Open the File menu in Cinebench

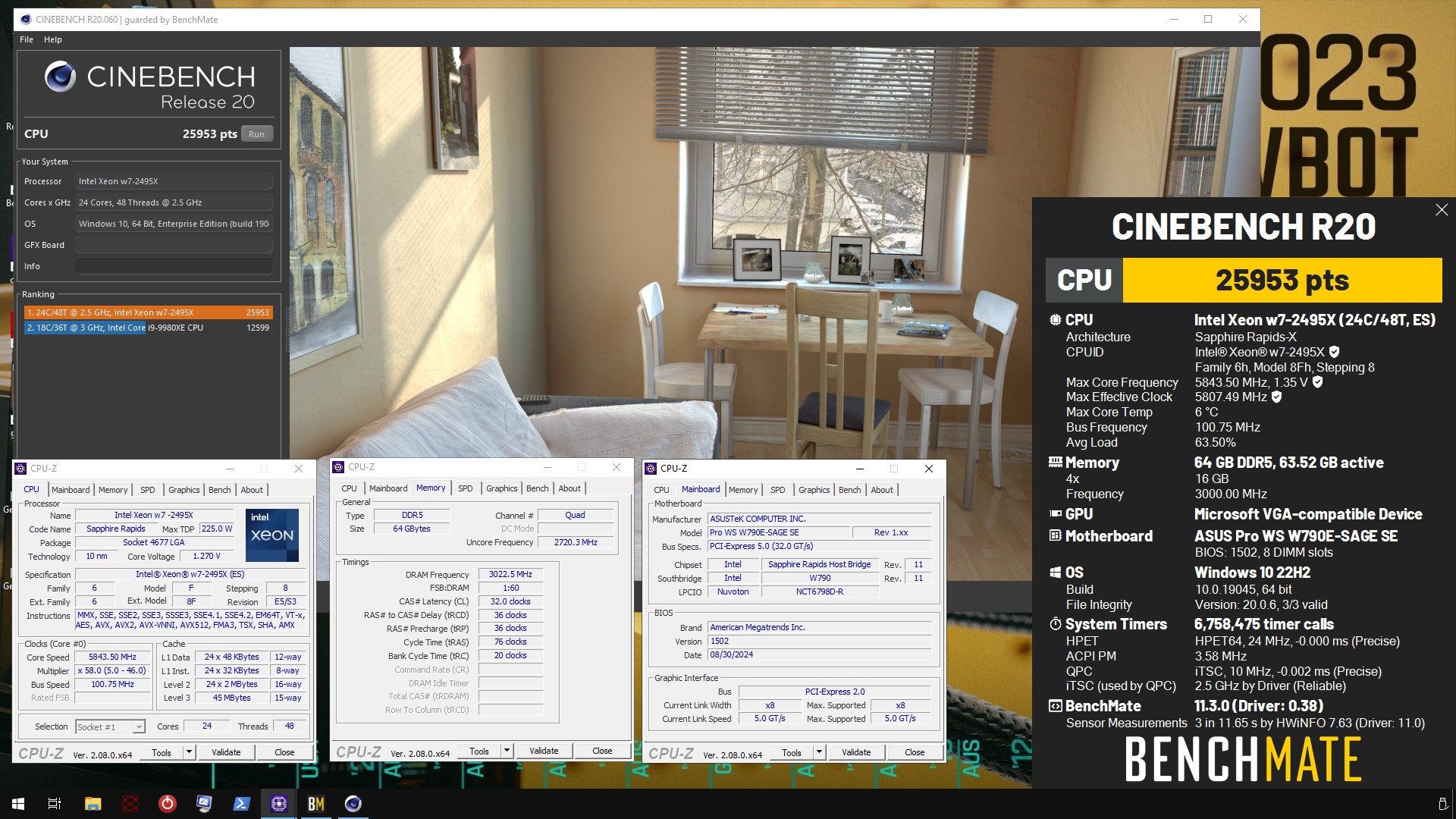[x=27, y=39]
